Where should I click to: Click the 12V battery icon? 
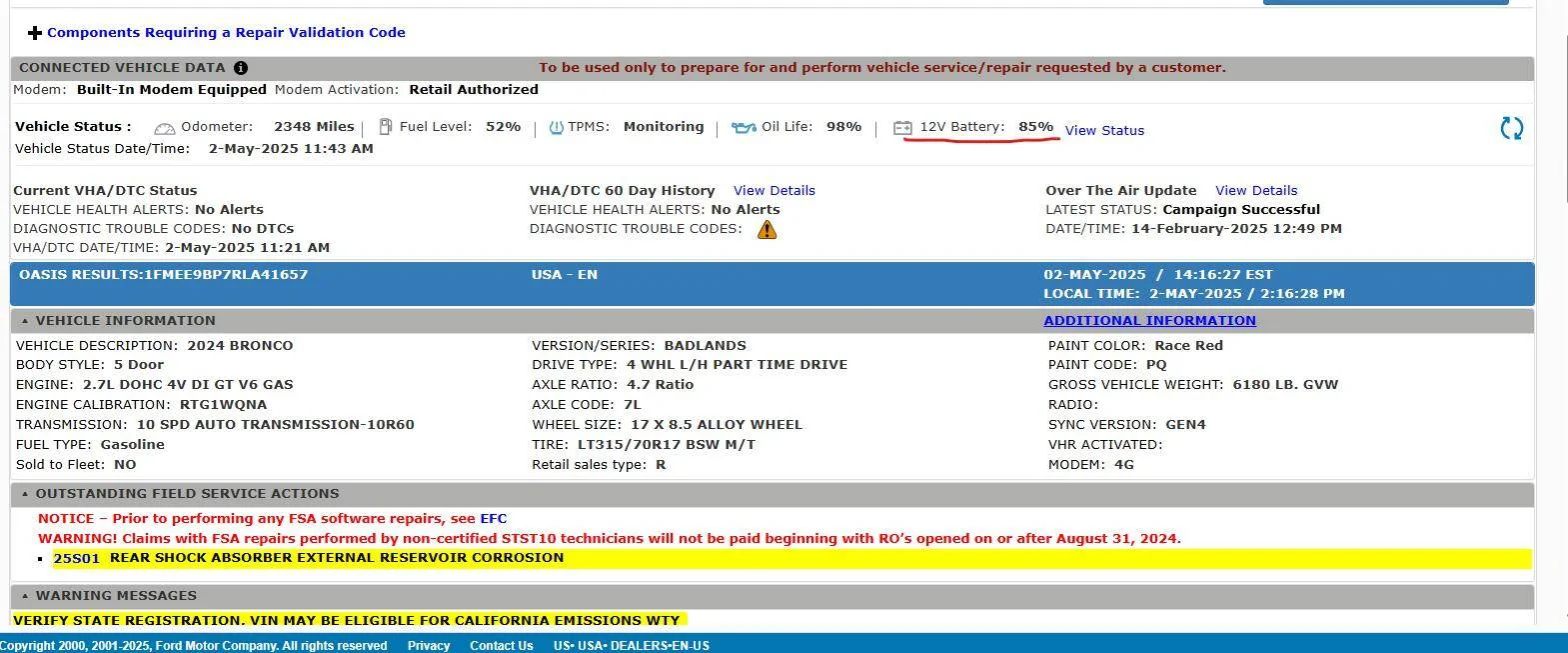(902, 128)
